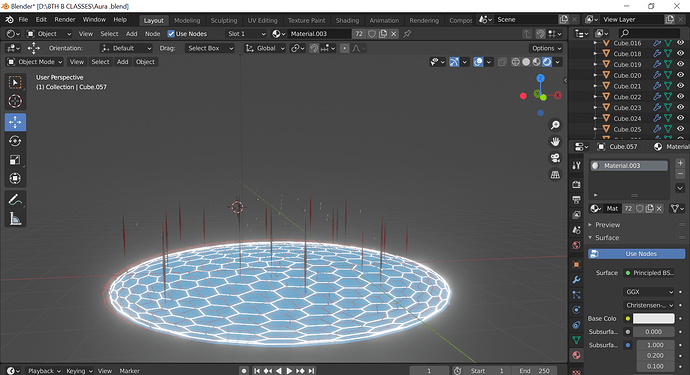Click the outliner search field

(x=649, y=33)
